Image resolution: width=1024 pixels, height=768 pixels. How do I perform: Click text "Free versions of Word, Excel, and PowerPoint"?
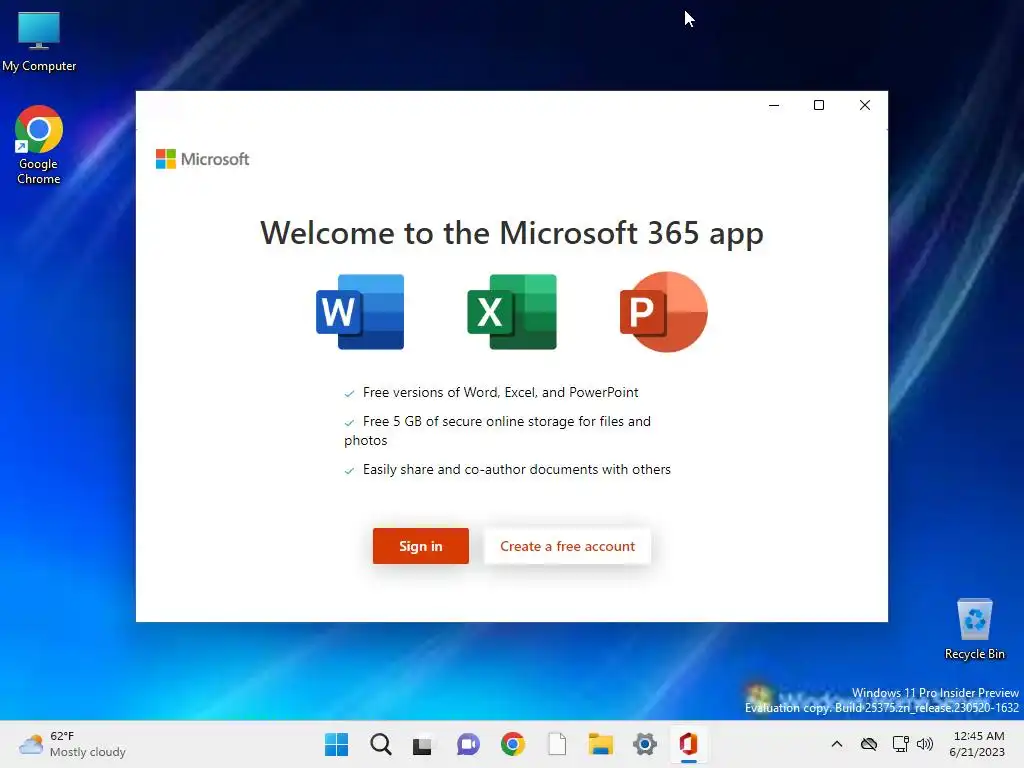coord(501,392)
